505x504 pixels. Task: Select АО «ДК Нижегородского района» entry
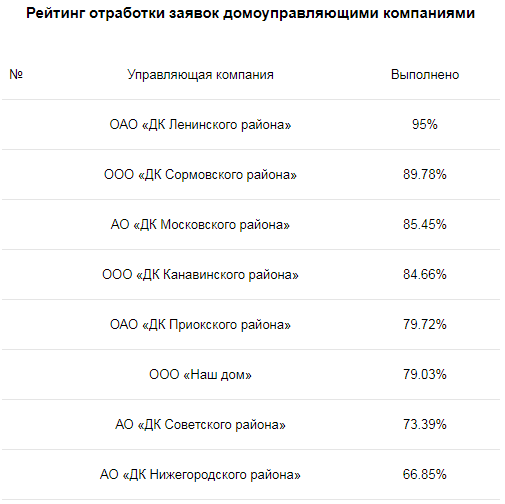(x=200, y=475)
